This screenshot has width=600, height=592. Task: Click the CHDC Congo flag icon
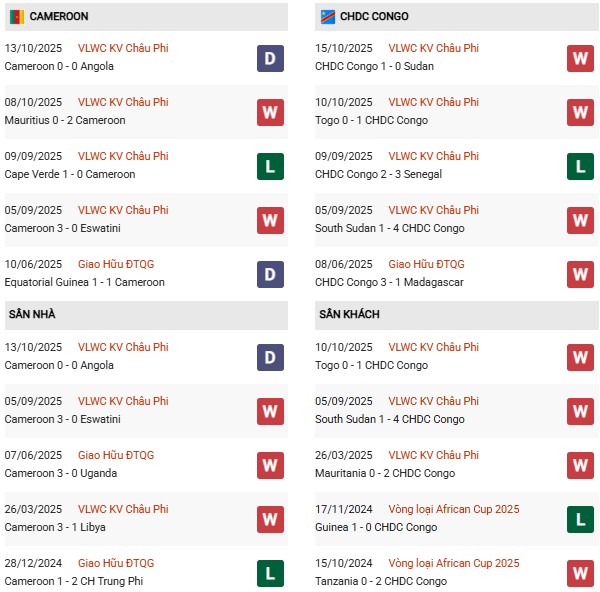pyautogui.click(x=326, y=16)
